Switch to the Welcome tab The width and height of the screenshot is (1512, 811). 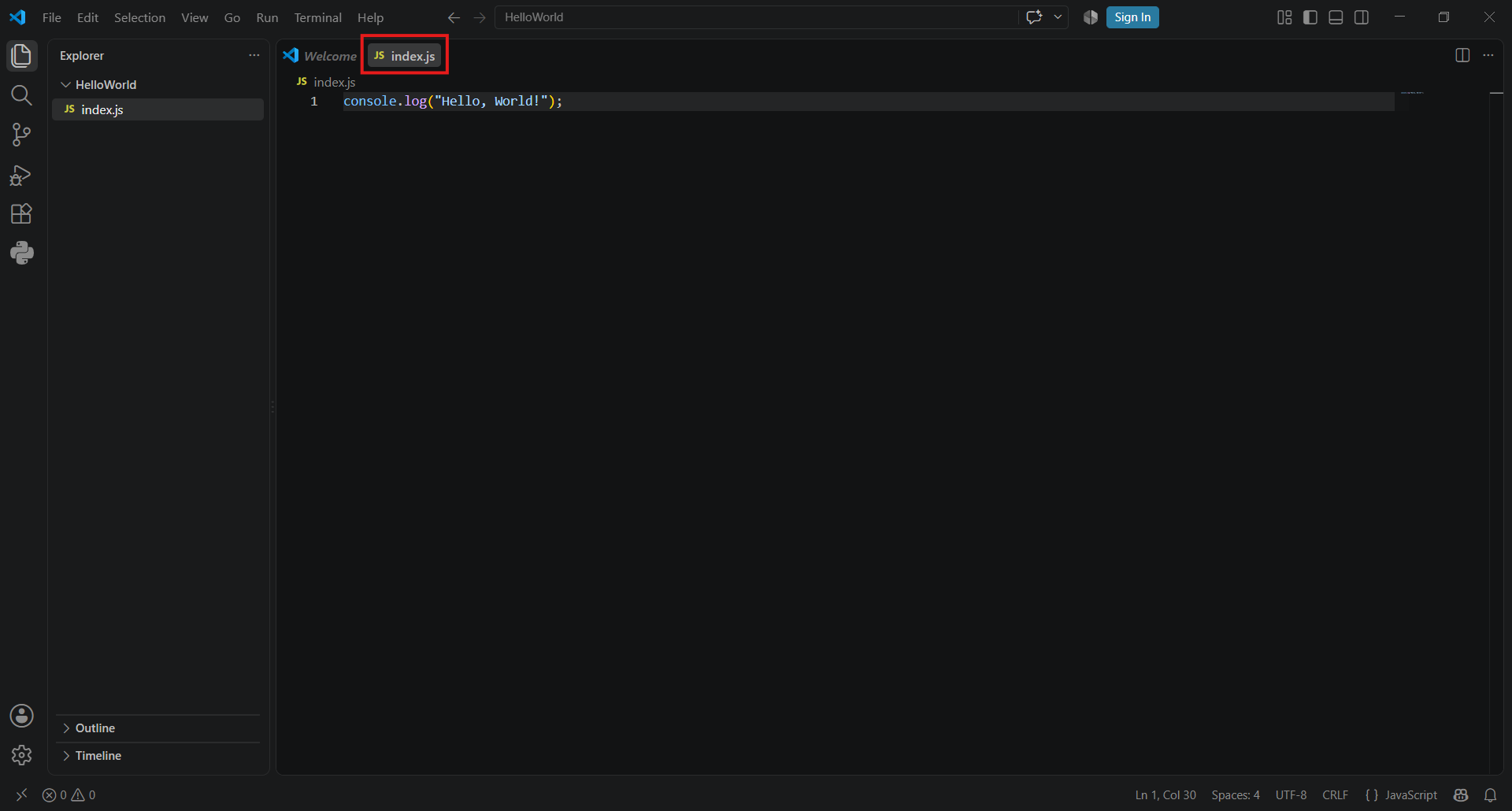321,56
